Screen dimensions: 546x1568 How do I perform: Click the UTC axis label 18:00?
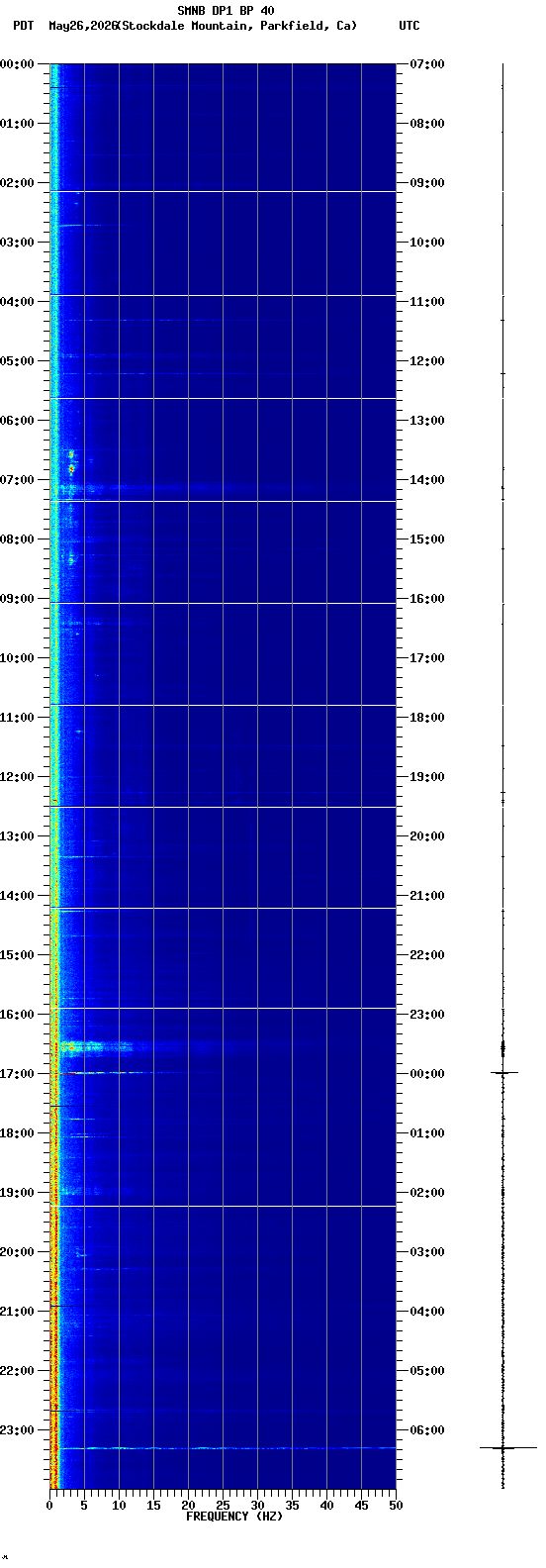(x=427, y=718)
